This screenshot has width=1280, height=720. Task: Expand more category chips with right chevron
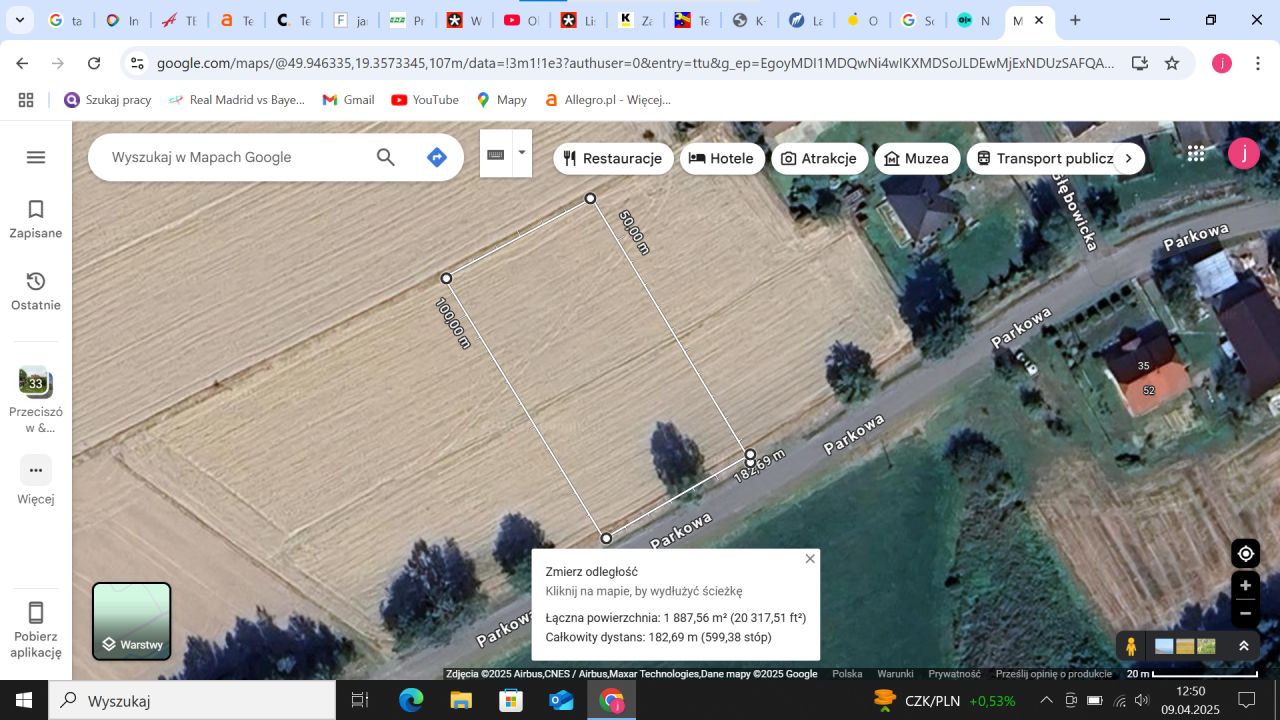pyautogui.click(x=1128, y=158)
